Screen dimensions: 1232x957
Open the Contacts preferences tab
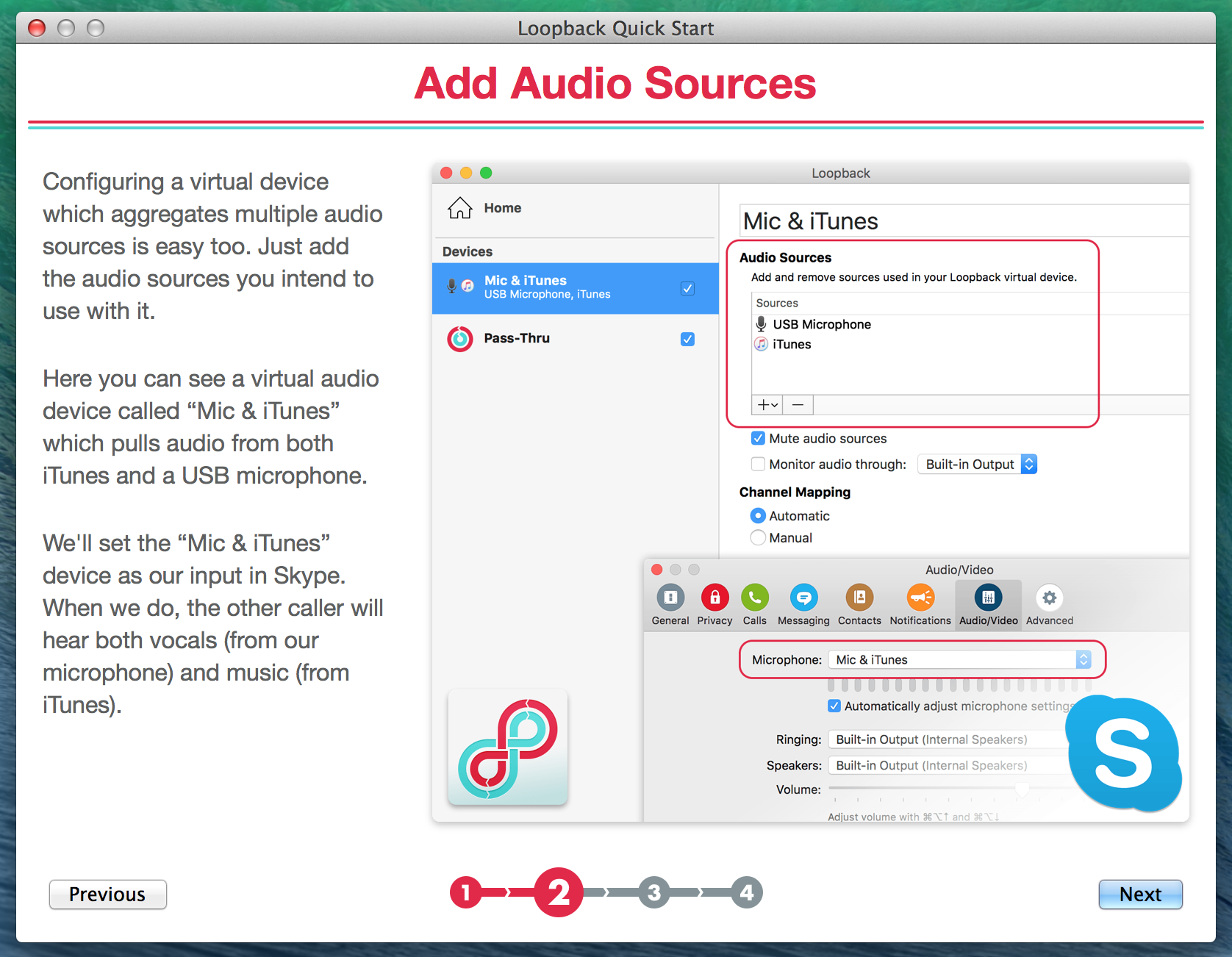pyautogui.click(x=859, y=605)
